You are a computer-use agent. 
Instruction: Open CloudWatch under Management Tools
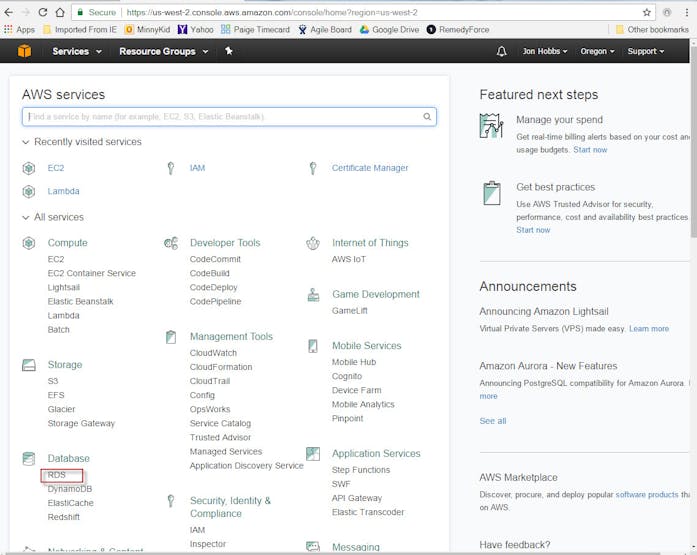213,353
